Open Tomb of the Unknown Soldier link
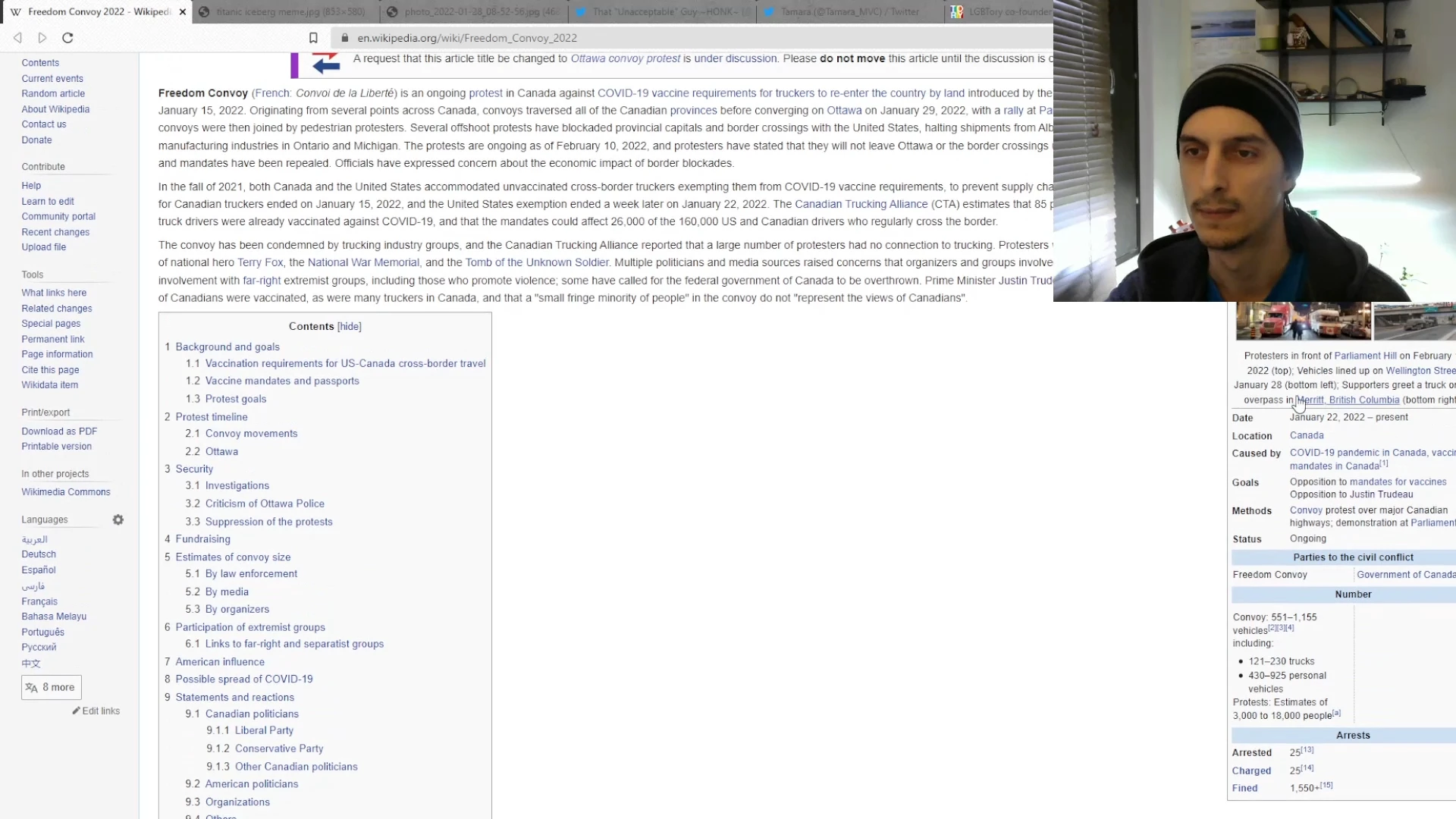Screen dimensions: 1456x819 [x=537, y=262]
